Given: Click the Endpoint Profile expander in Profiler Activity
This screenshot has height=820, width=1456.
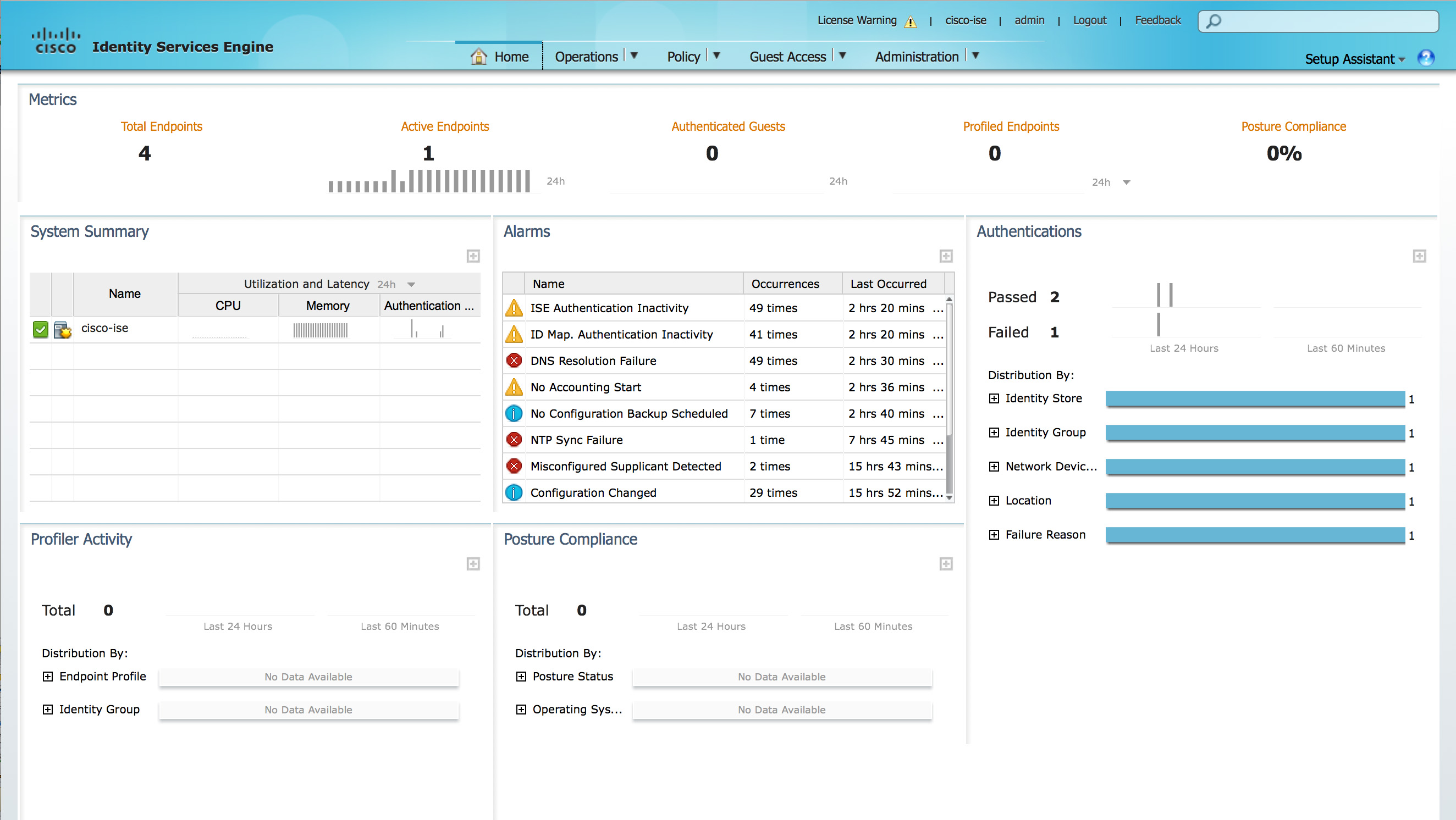Looking at the screenshot, I should (x=45, y=676).
